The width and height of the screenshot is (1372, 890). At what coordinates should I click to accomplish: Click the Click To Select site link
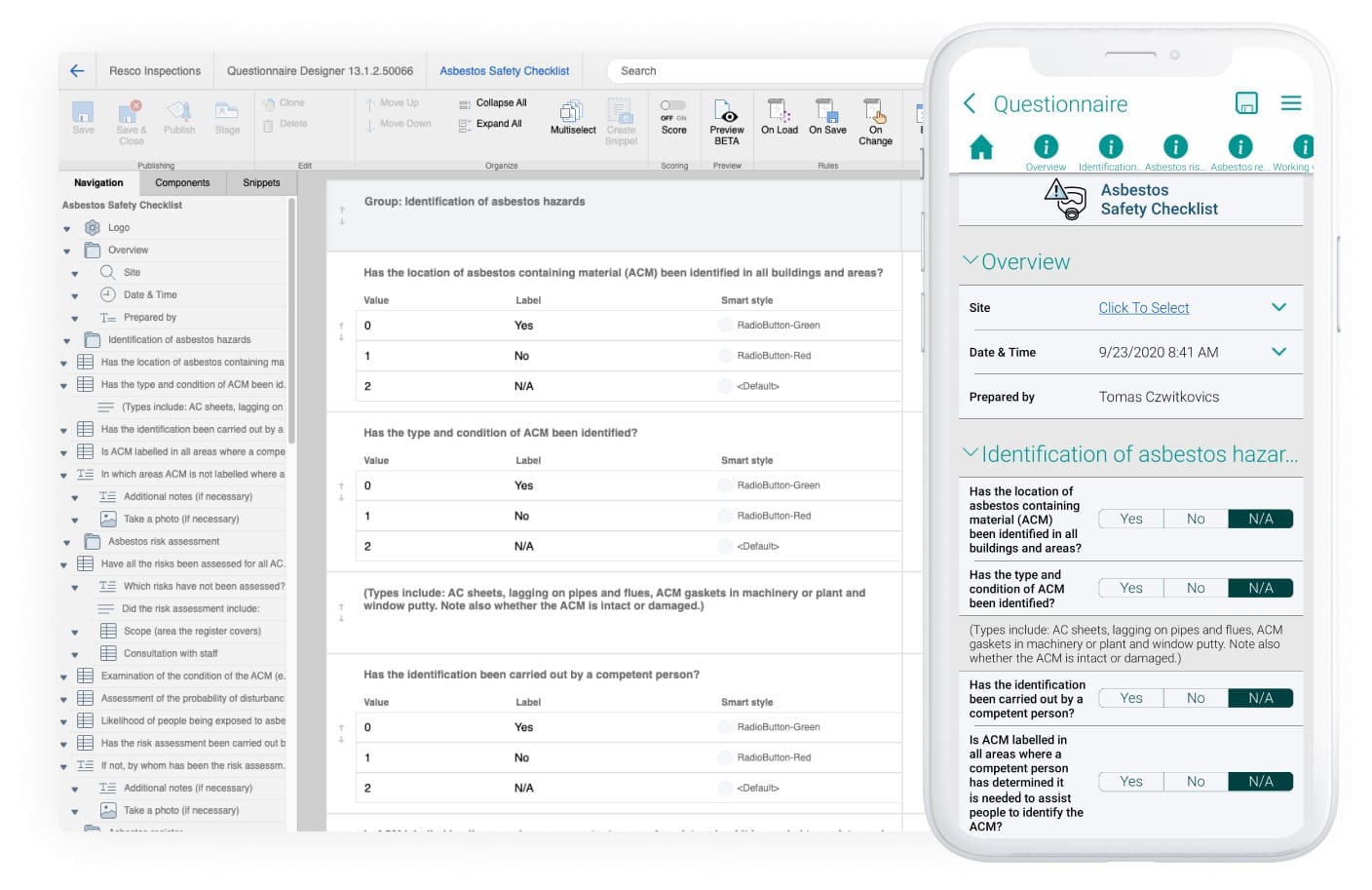(x=1144, y=308)
